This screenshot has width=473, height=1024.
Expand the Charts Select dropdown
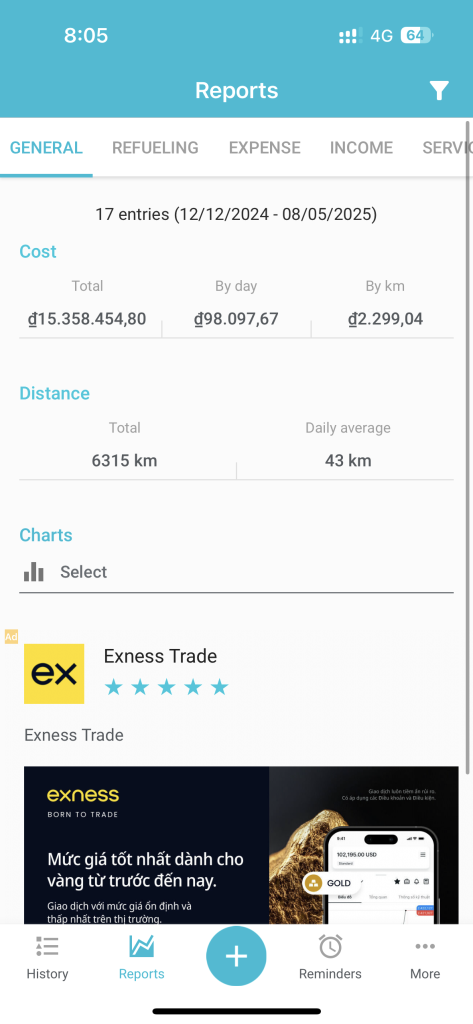tap(236, 572)
